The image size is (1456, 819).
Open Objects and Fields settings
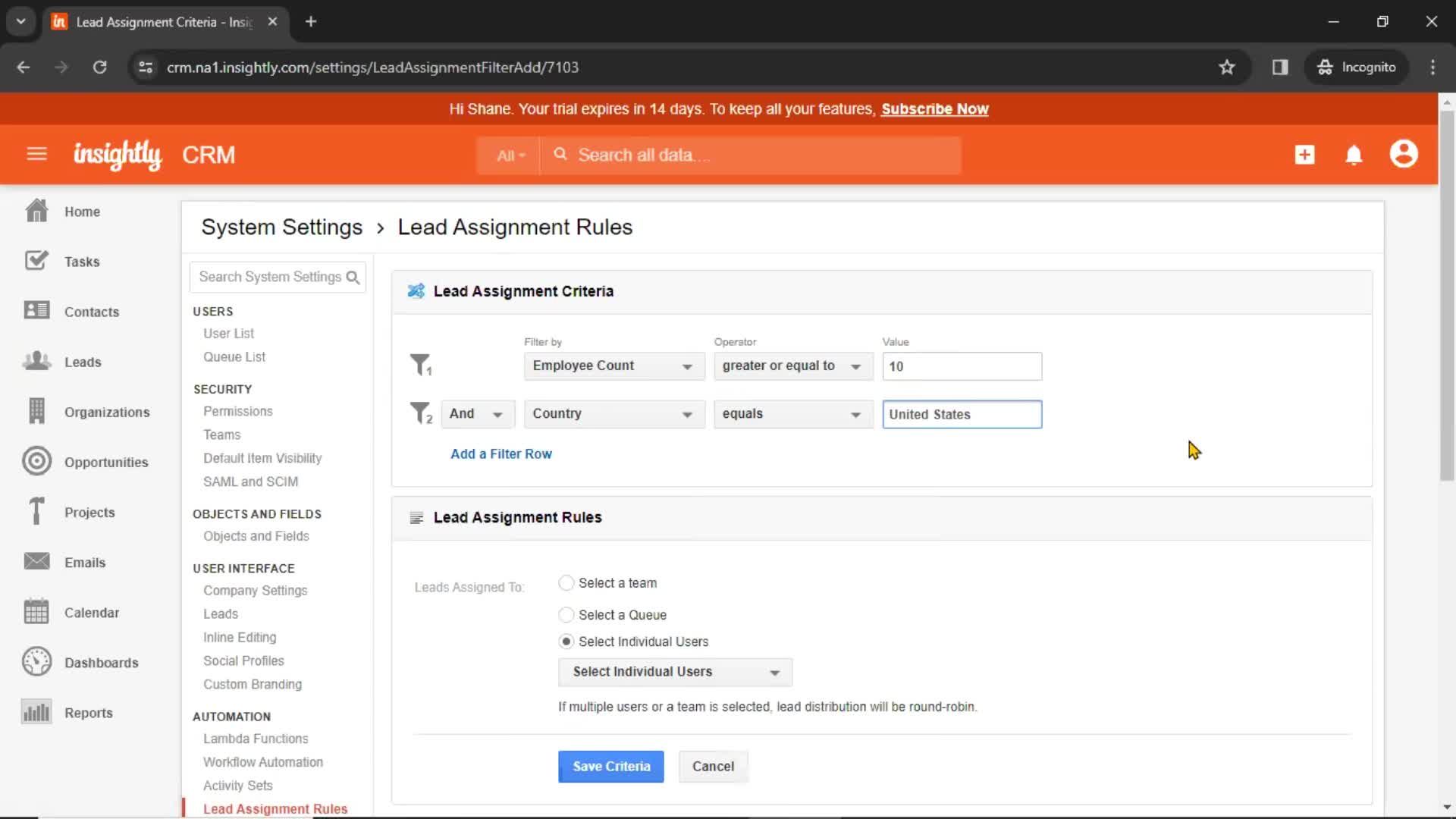256,536
